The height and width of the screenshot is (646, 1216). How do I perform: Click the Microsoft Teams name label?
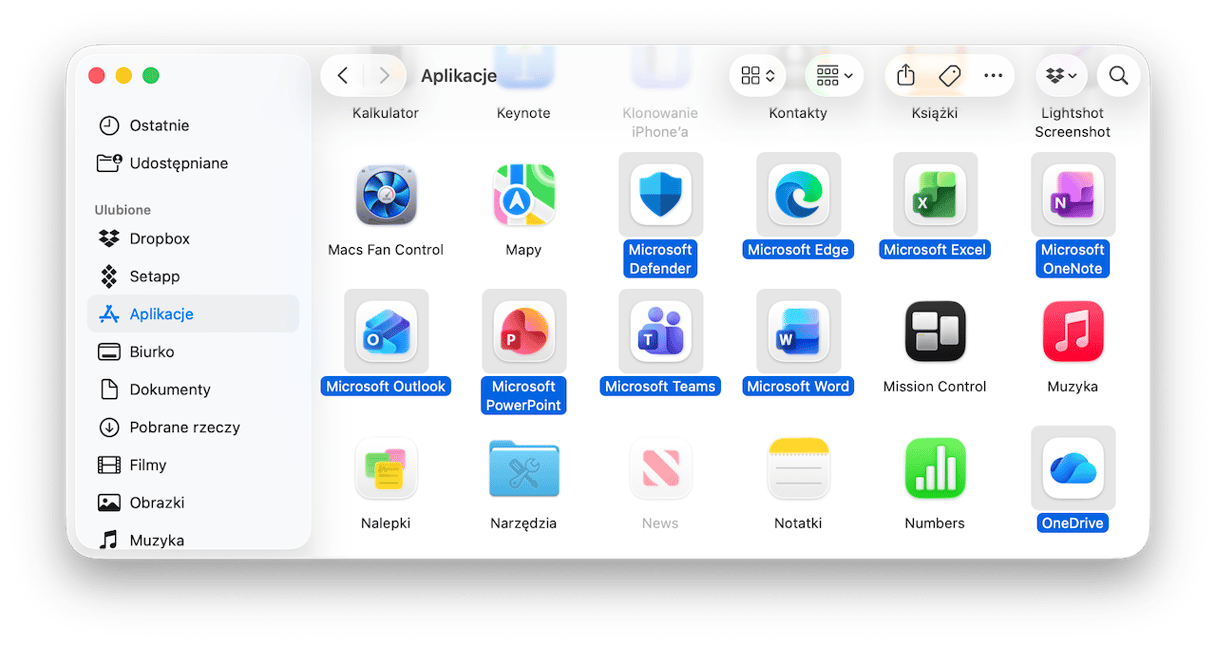(661, 387)
